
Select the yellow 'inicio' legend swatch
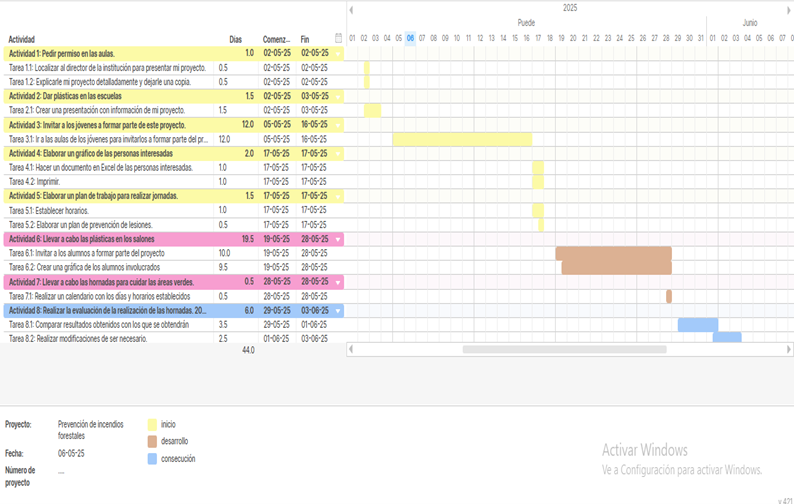pyautogui.click(x=152, y=425)
